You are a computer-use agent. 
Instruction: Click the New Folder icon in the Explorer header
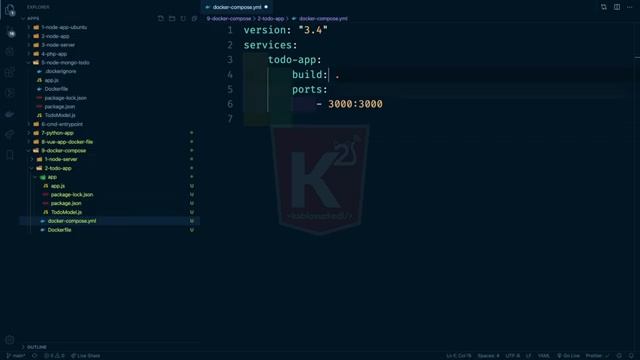pyautogui.click(x=172, y=18)
